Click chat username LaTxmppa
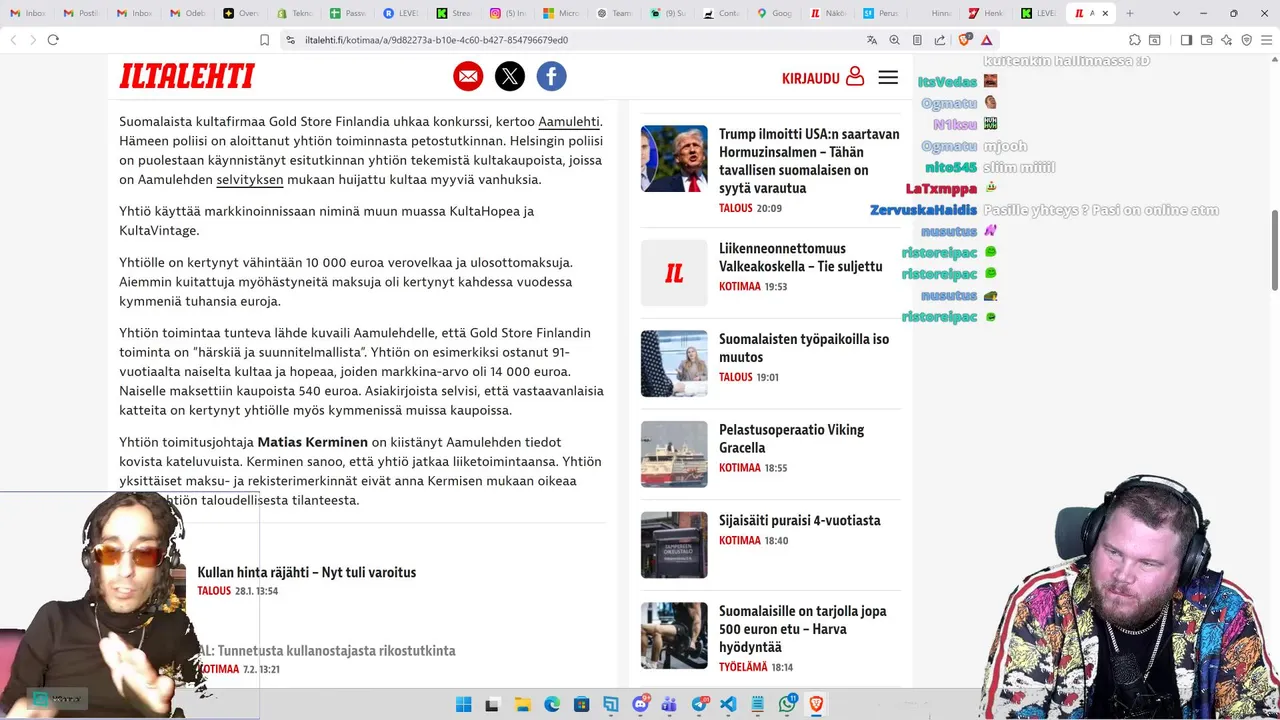This screenshot has width=1280, height=720. pos(941,189)
